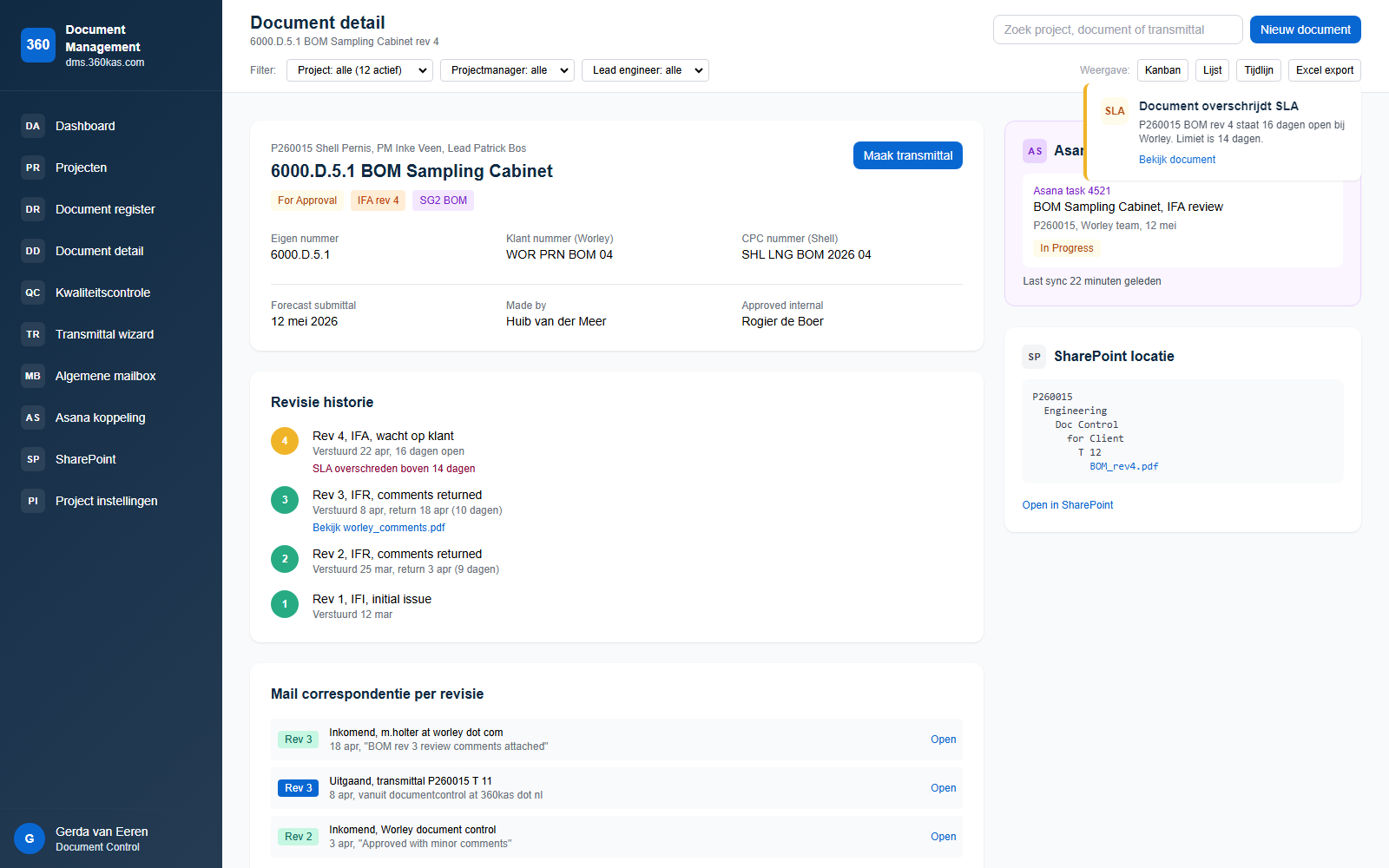Open Dashboard from the sidebar
1389x868 pixels.
click(x=111, y=126)
